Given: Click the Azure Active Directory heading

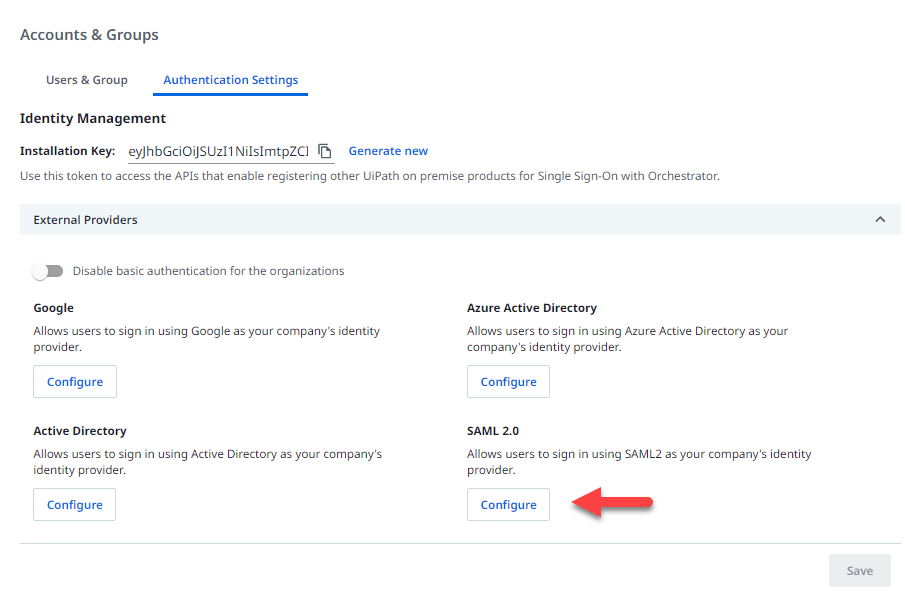Looking at the screenshot, I should 532,308.
